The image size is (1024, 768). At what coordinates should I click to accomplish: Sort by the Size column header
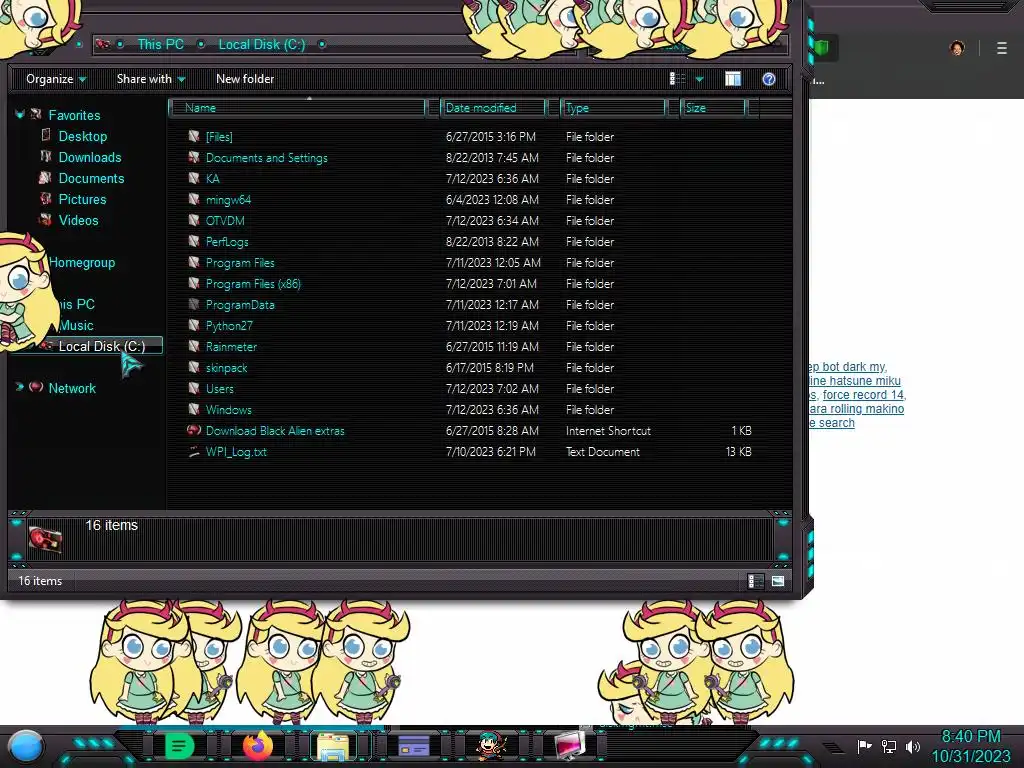pos(712,108)
